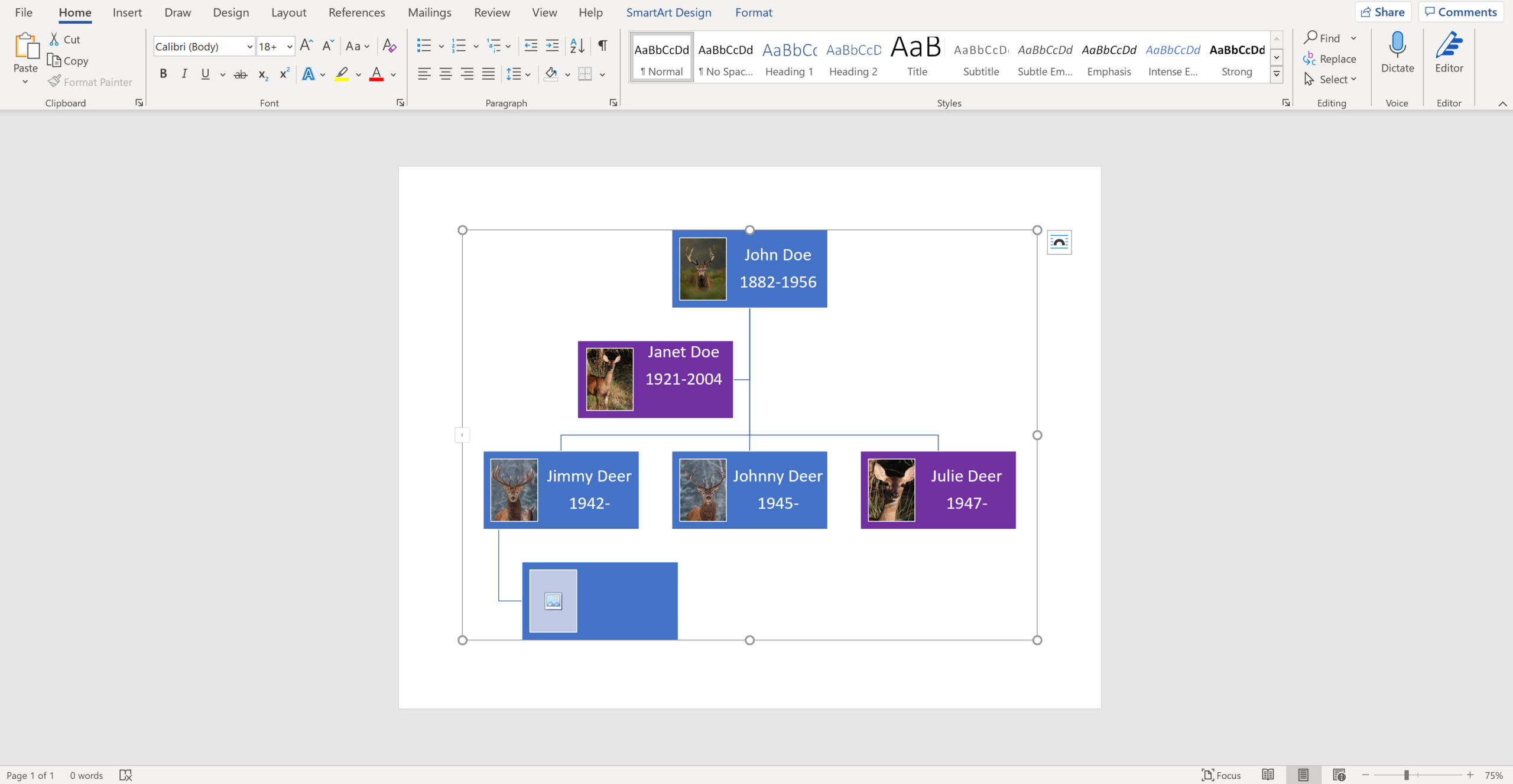Toggle italic formatting
Image resolution: width=1513 pixels, height=784 pixels.
click(x=184, y=73)
